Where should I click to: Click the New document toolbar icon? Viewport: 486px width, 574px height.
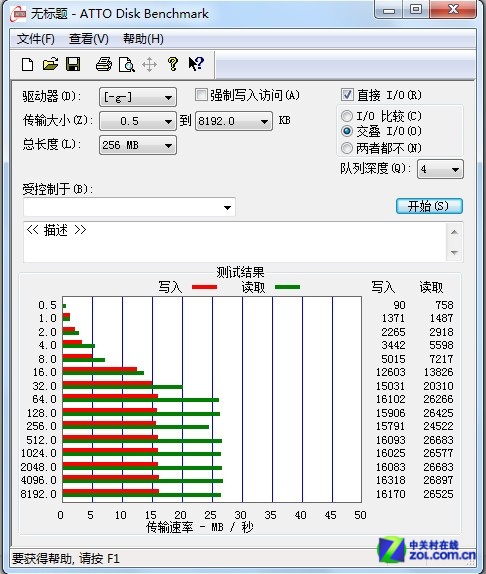pos(27,64)
